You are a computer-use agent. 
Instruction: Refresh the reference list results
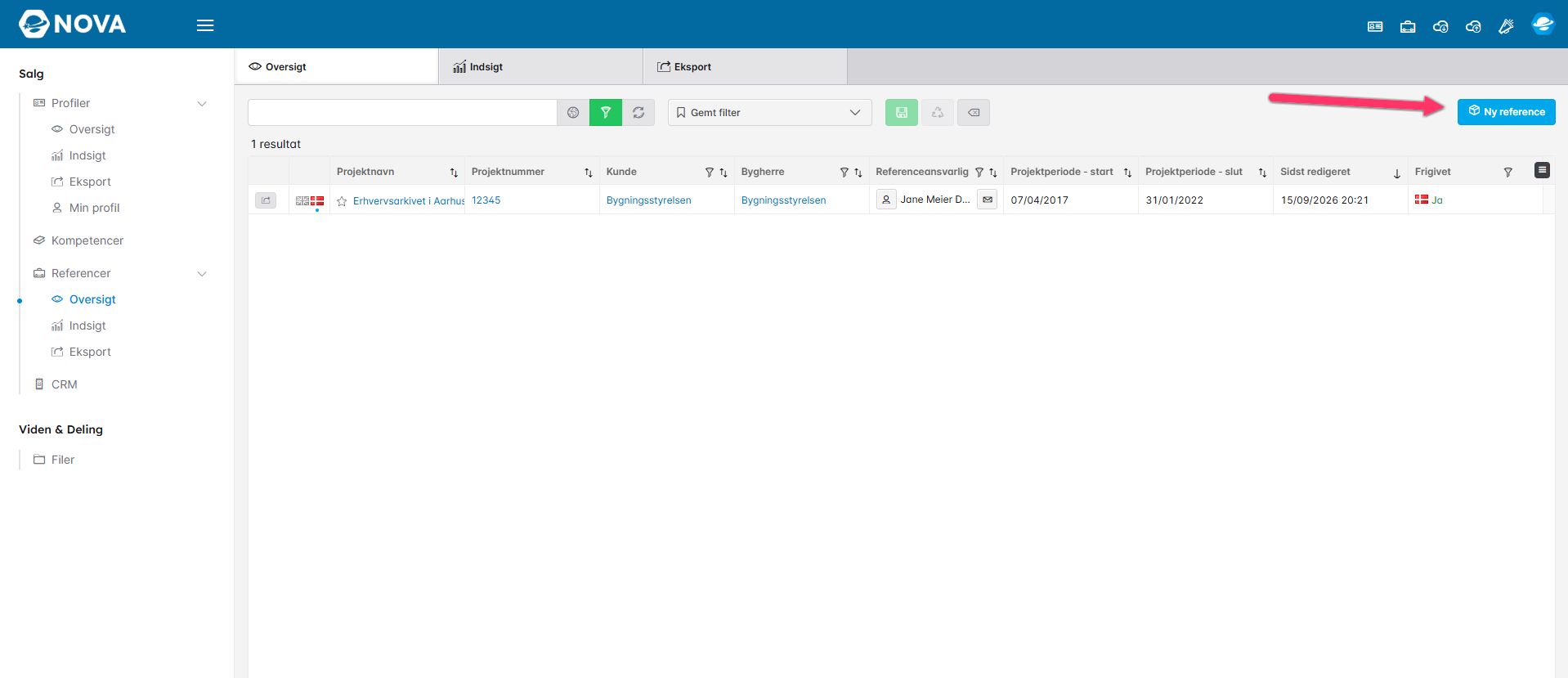pyautogui.click(x=638, y=112)
